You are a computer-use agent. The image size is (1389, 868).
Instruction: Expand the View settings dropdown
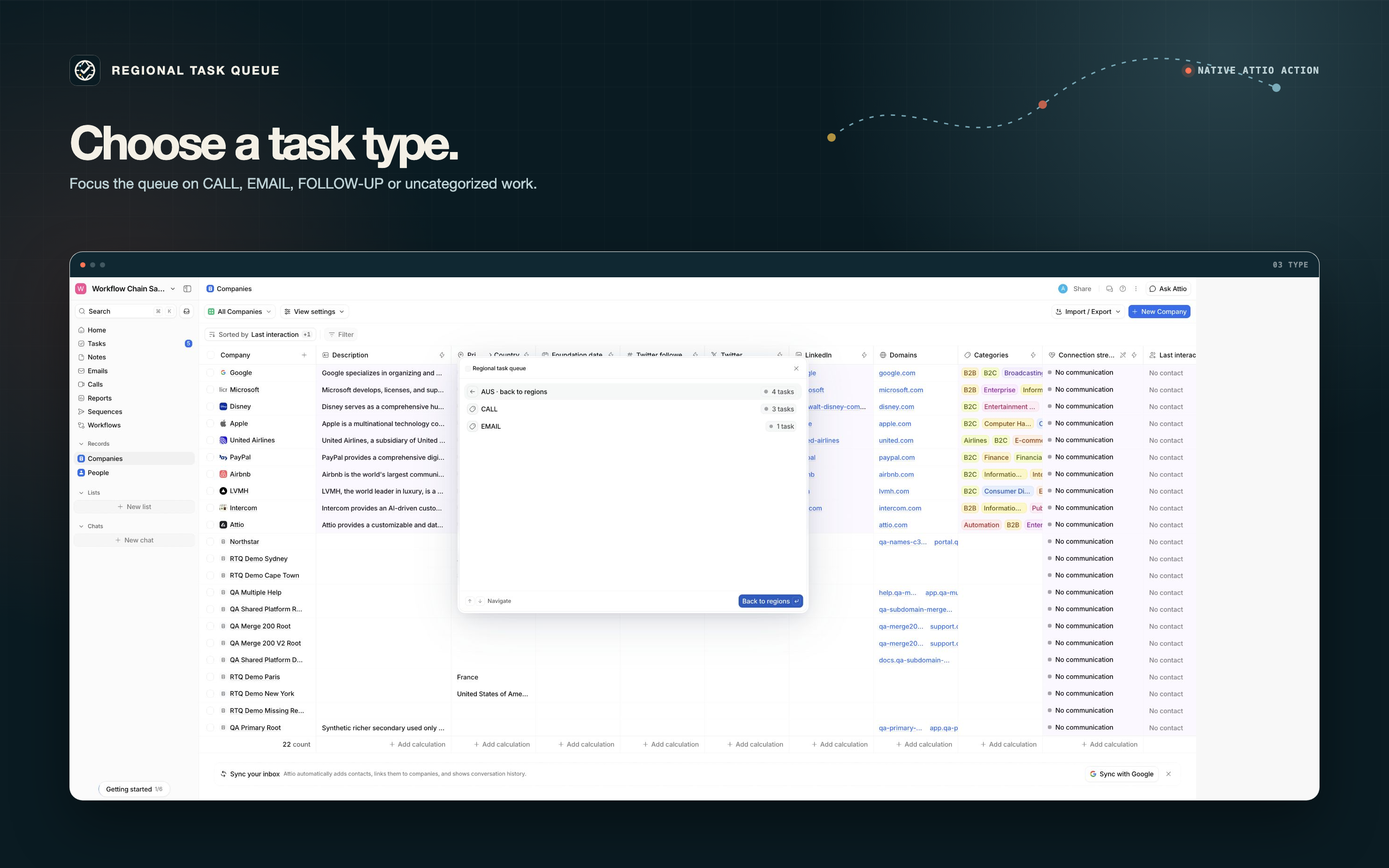[x=314, y=312]
